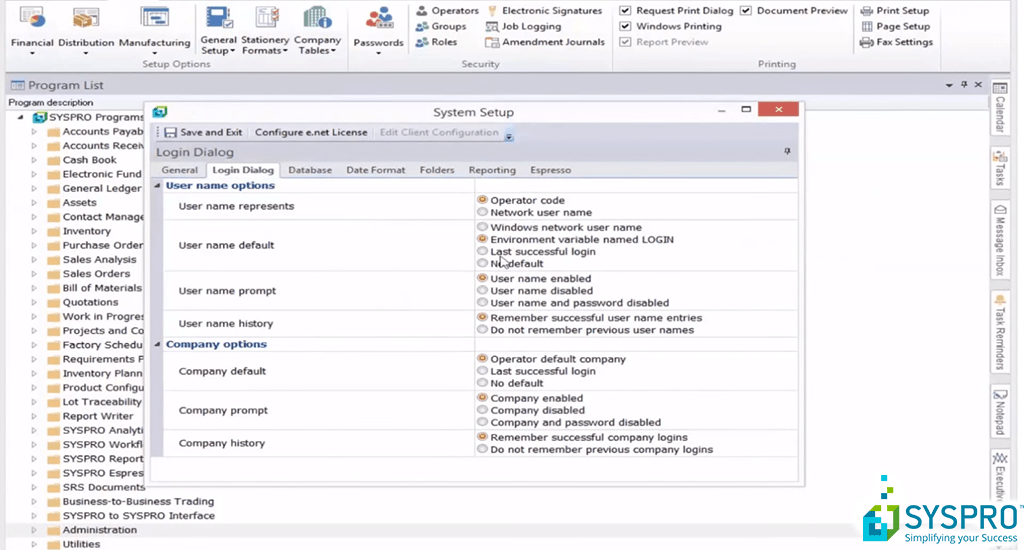Select No default under Company default

482,383
